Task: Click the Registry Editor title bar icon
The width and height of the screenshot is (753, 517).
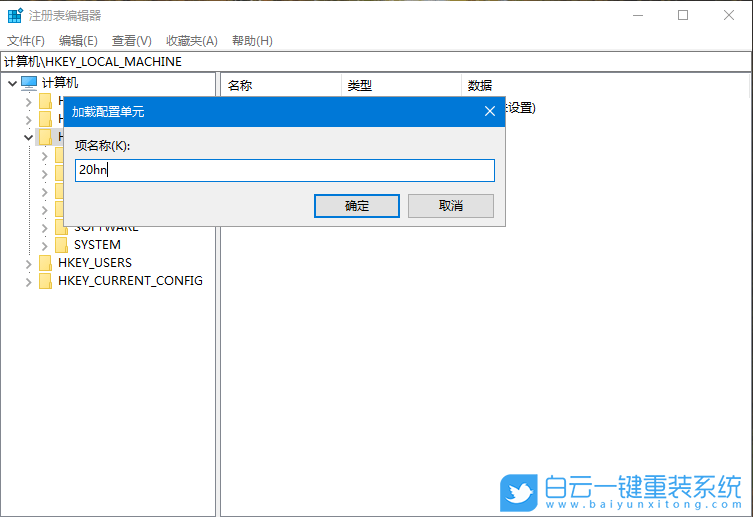Action: 15,15
